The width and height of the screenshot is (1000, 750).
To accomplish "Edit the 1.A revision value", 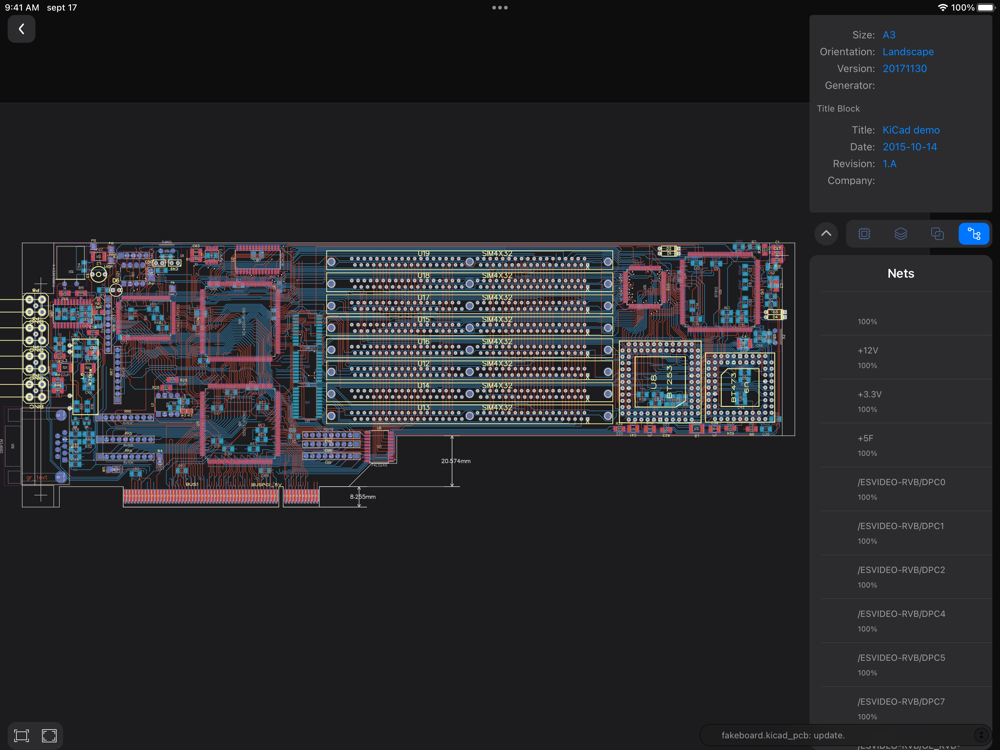I will pyautogui.click(x=889, y=164).
